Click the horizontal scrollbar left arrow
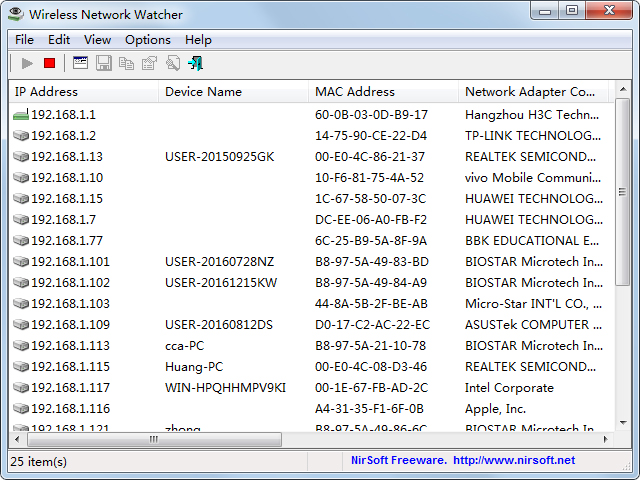 click(x=17, y=439)
